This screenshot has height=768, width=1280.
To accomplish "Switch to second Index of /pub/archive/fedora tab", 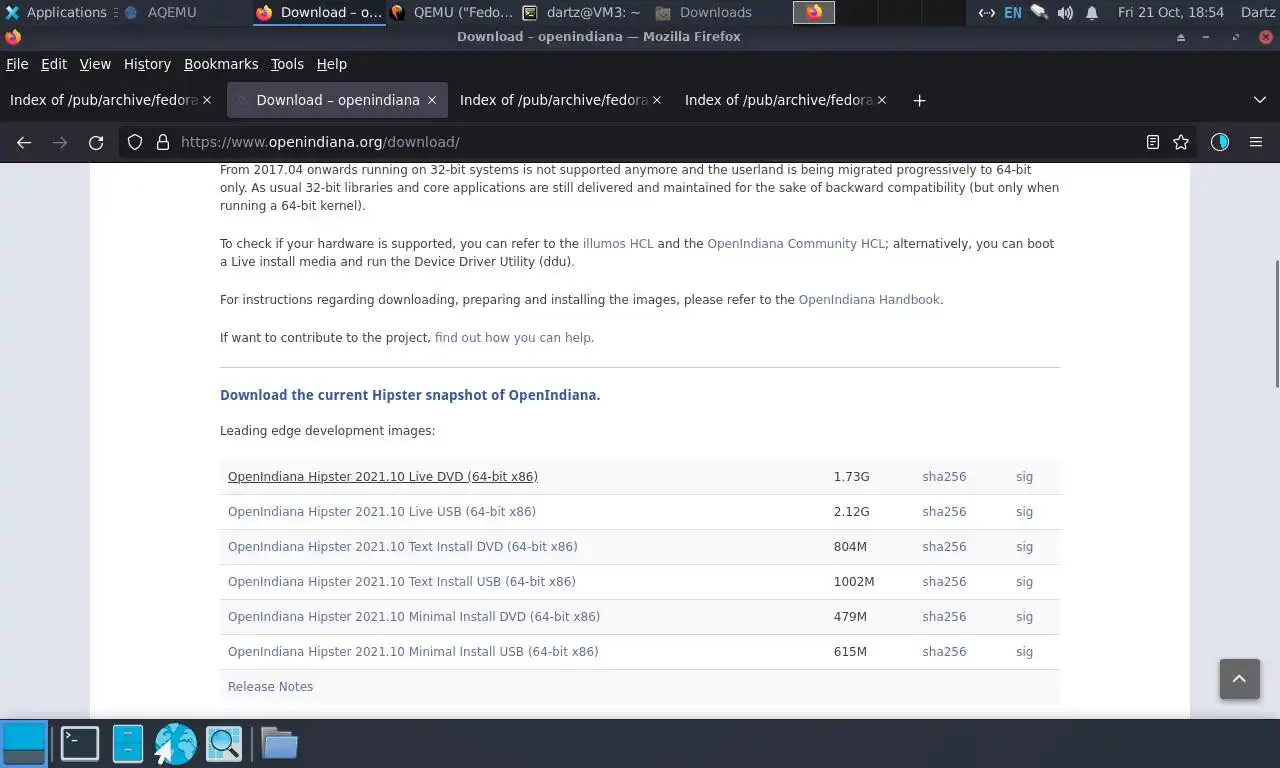I will coord(562,100).
